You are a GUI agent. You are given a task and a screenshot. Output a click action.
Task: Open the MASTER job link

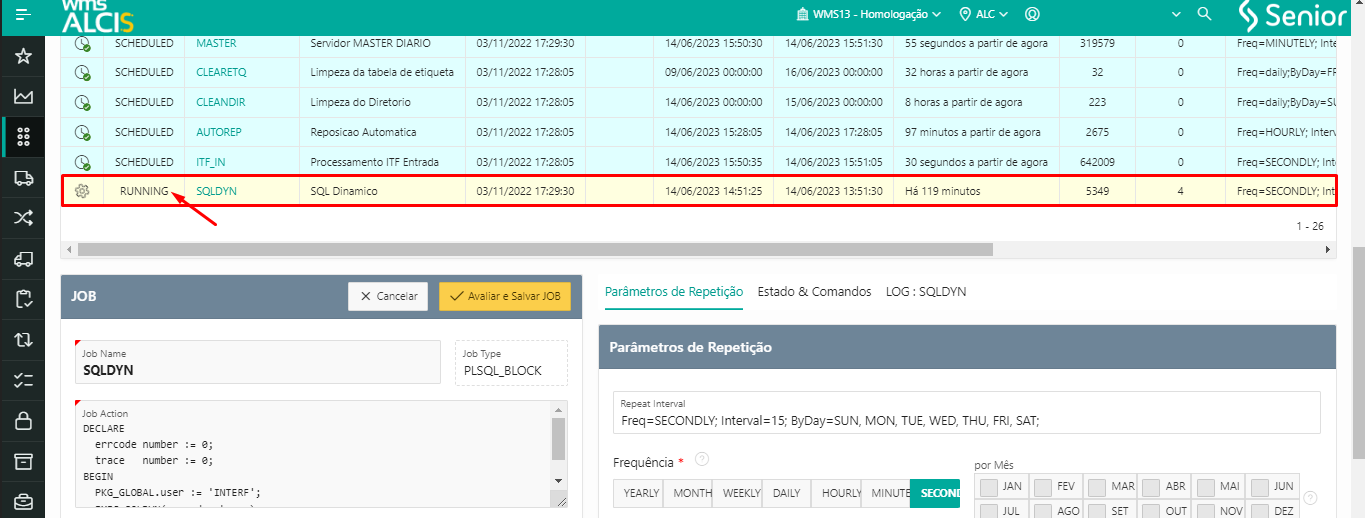click(x=216, y=44)
